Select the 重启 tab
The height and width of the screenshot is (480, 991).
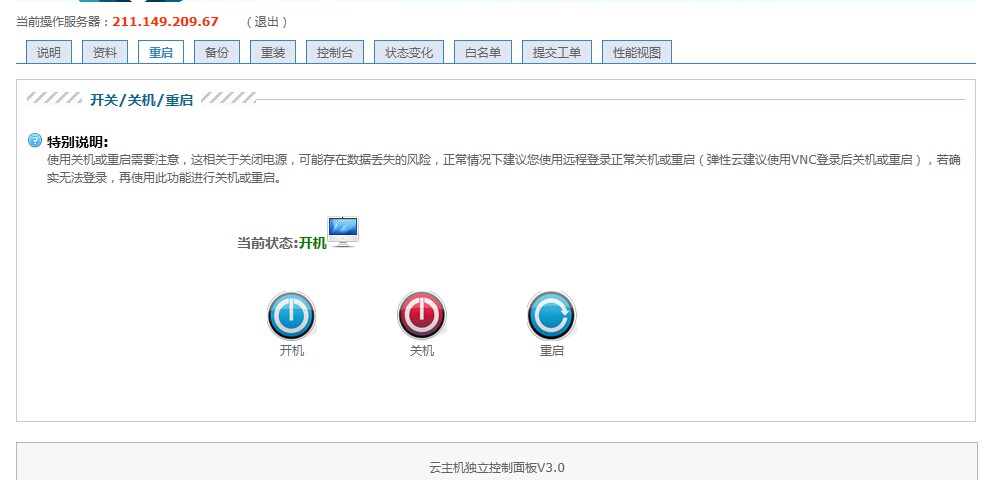(x=161, y=52)
